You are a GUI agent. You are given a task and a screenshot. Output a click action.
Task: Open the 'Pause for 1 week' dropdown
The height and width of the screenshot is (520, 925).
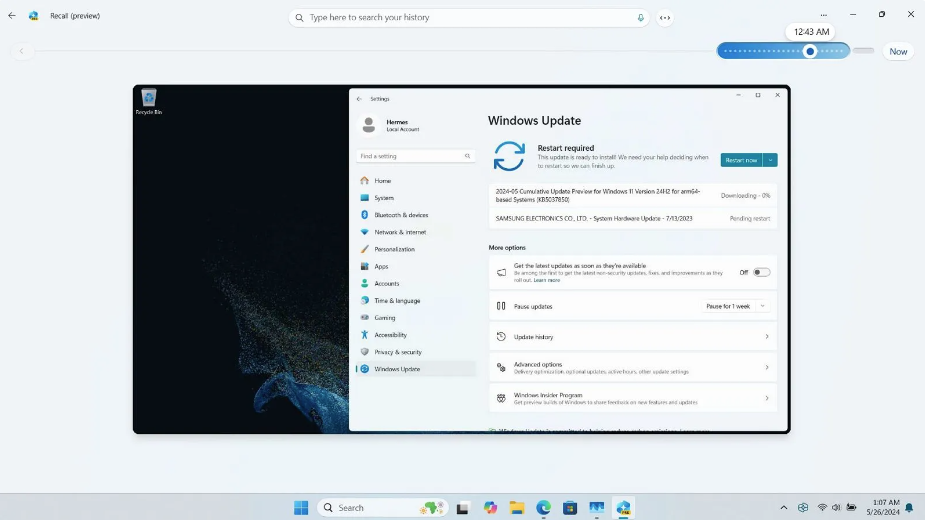(x=738, y=306)
